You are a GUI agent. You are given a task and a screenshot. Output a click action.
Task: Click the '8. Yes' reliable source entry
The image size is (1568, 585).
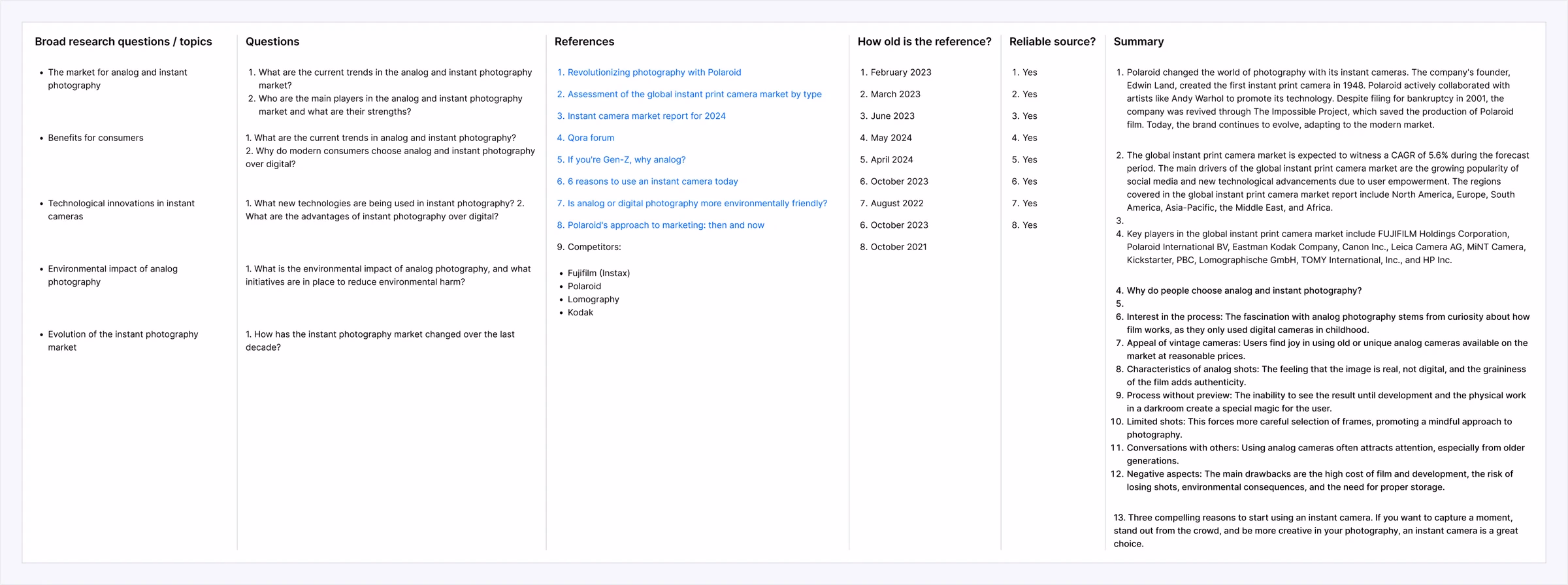pyautogui.click(x=1024, y=225)
